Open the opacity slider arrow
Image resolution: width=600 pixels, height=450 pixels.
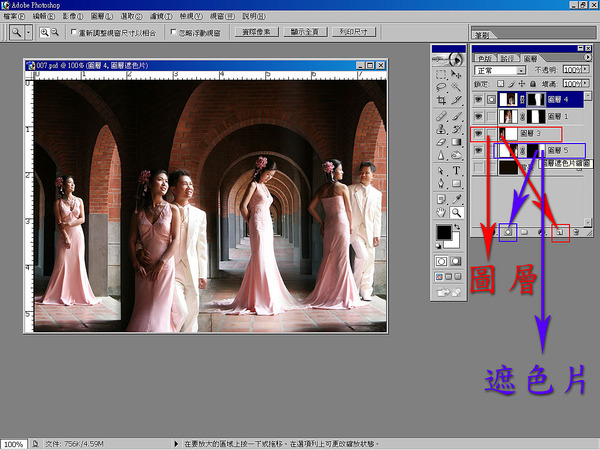click(x=585, y=70)
